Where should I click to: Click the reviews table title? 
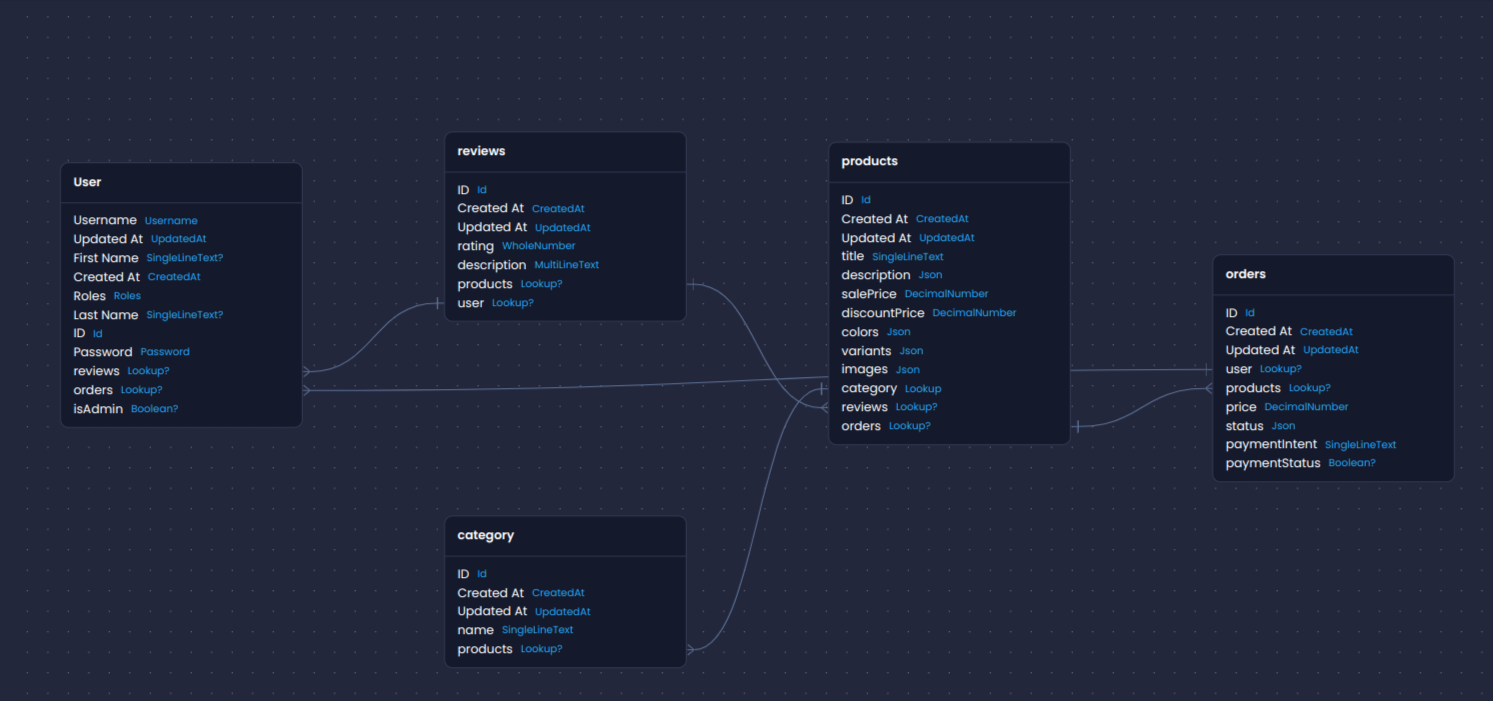coord(481,151)
